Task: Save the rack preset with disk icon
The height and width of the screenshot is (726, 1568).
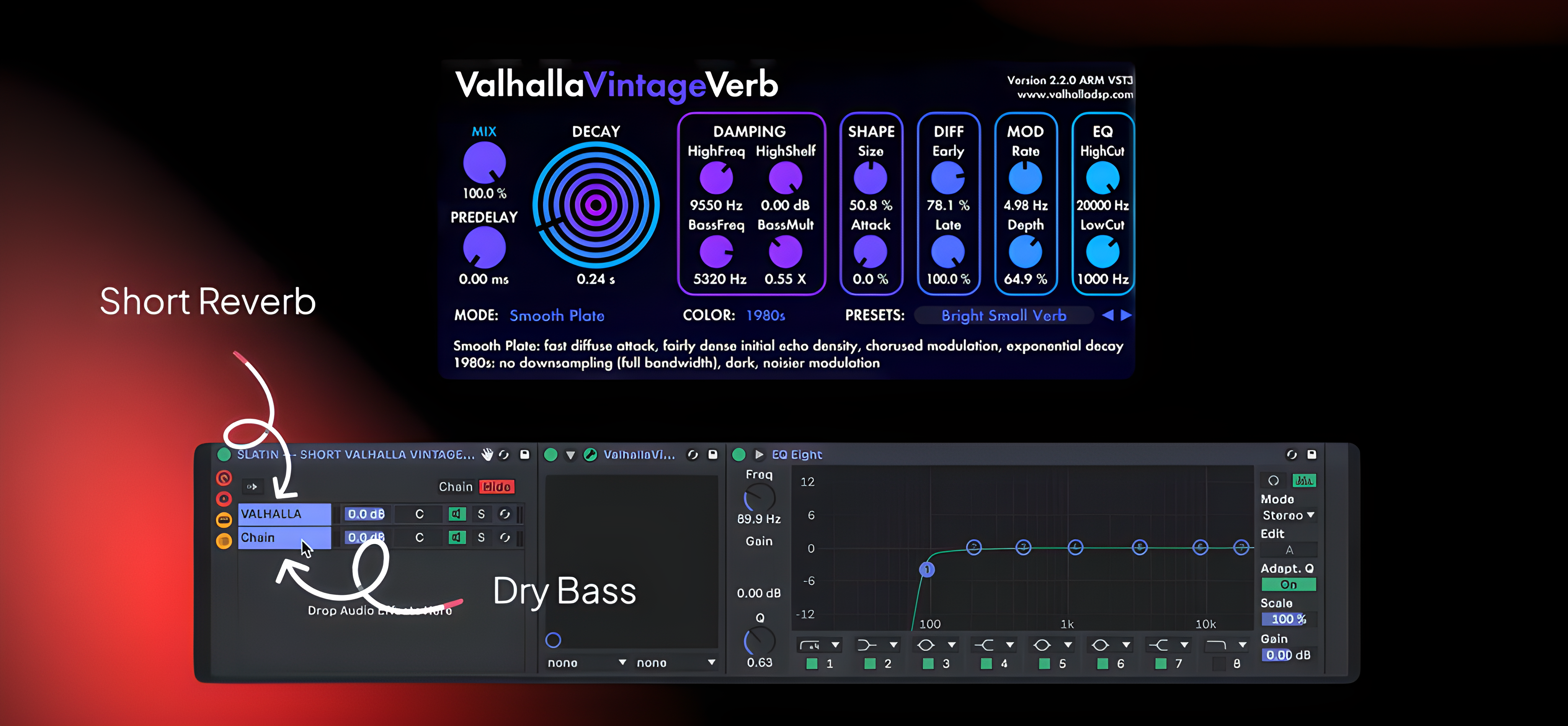Action: [x=525, y=455]
